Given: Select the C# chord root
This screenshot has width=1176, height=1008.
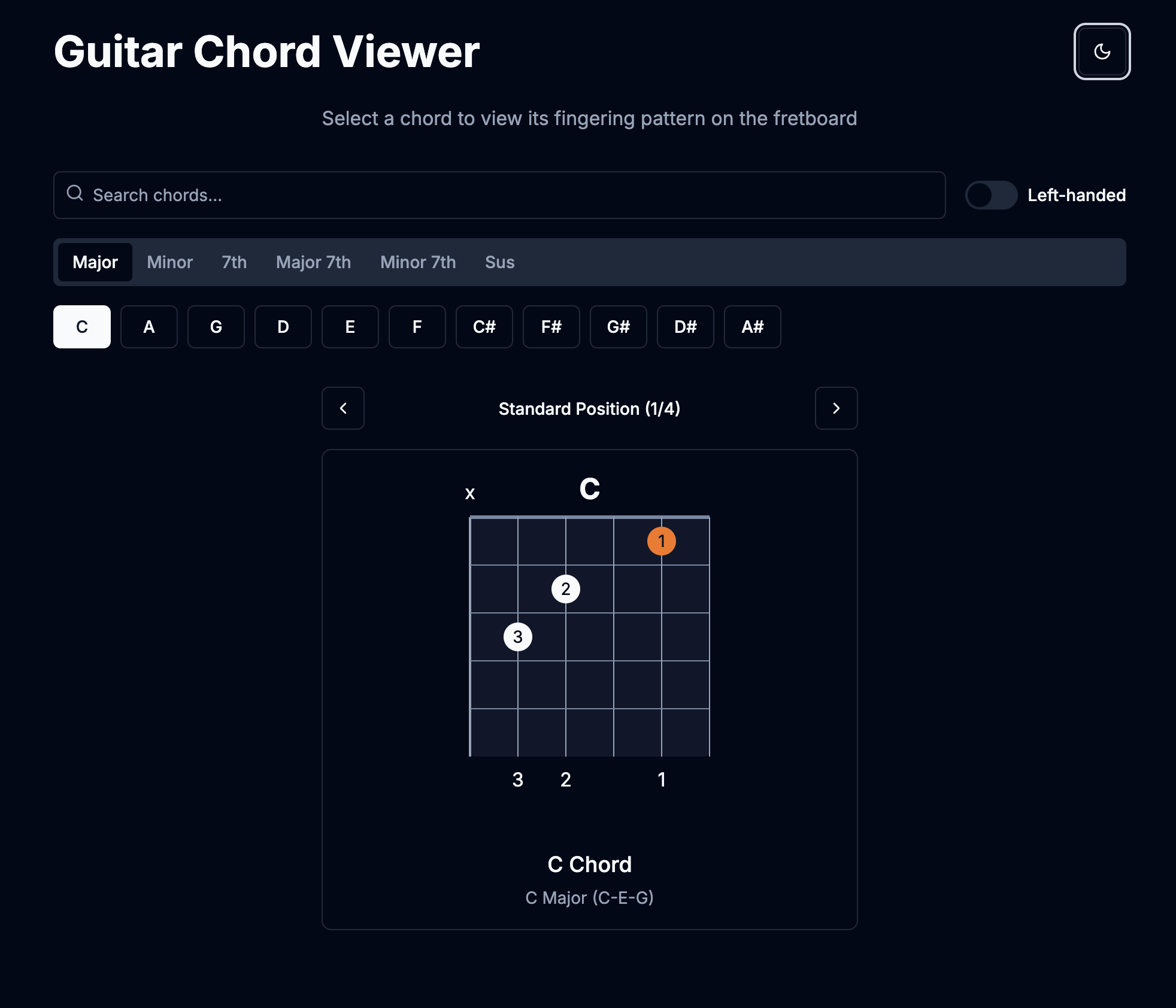Looking at the screenshot, I should click(x=484, y=327).
